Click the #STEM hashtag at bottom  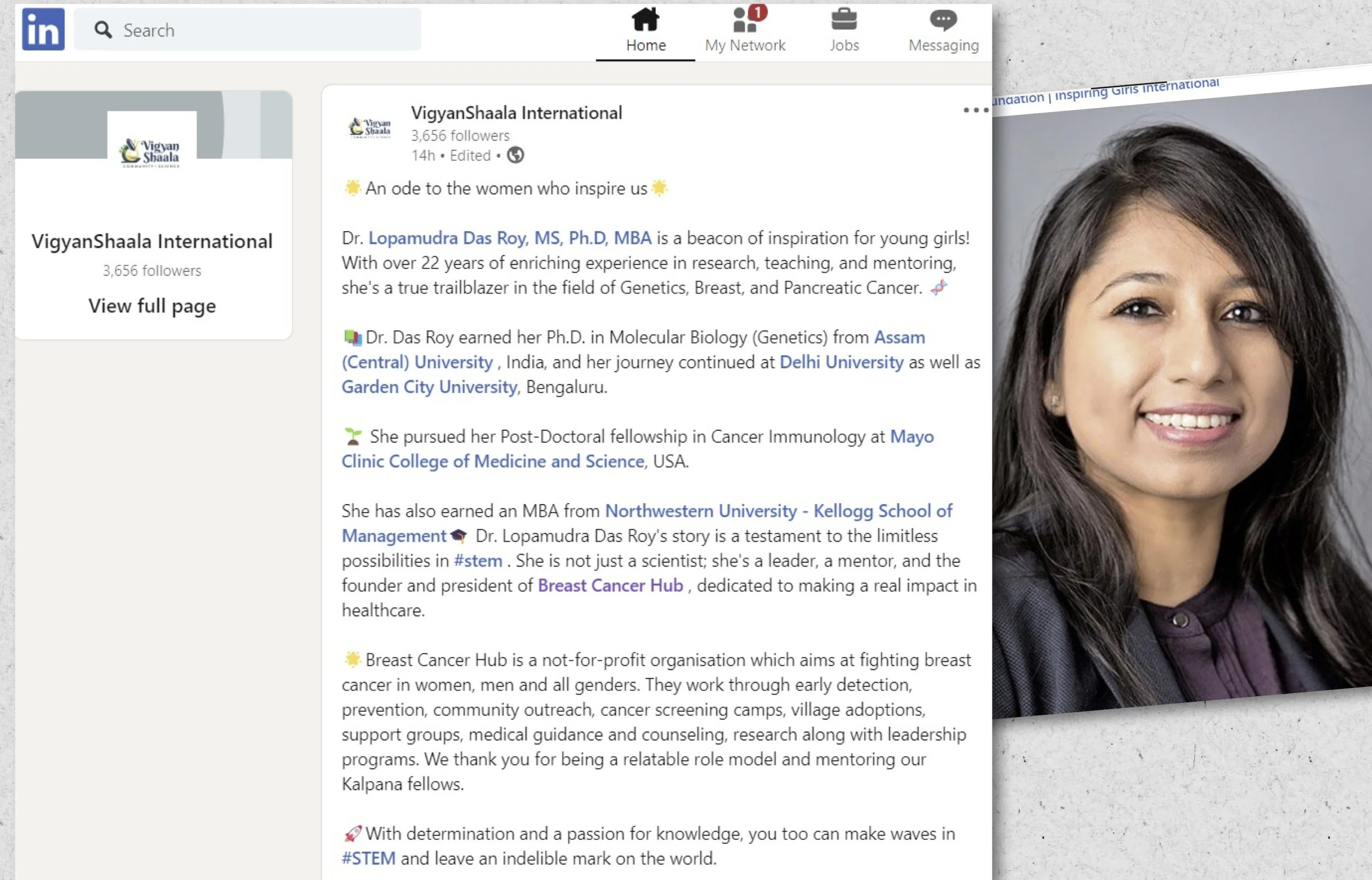pyautogui.click(x=368, y=858)
